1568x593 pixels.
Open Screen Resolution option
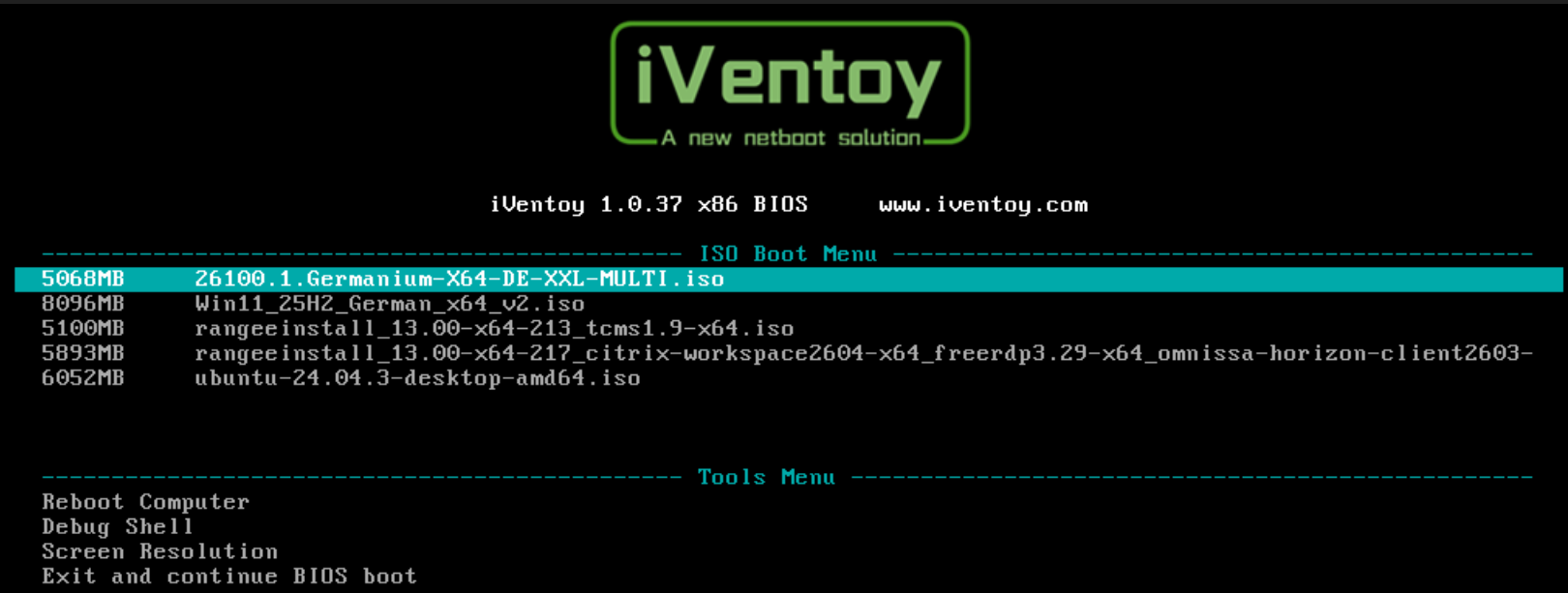coord(160,551)
